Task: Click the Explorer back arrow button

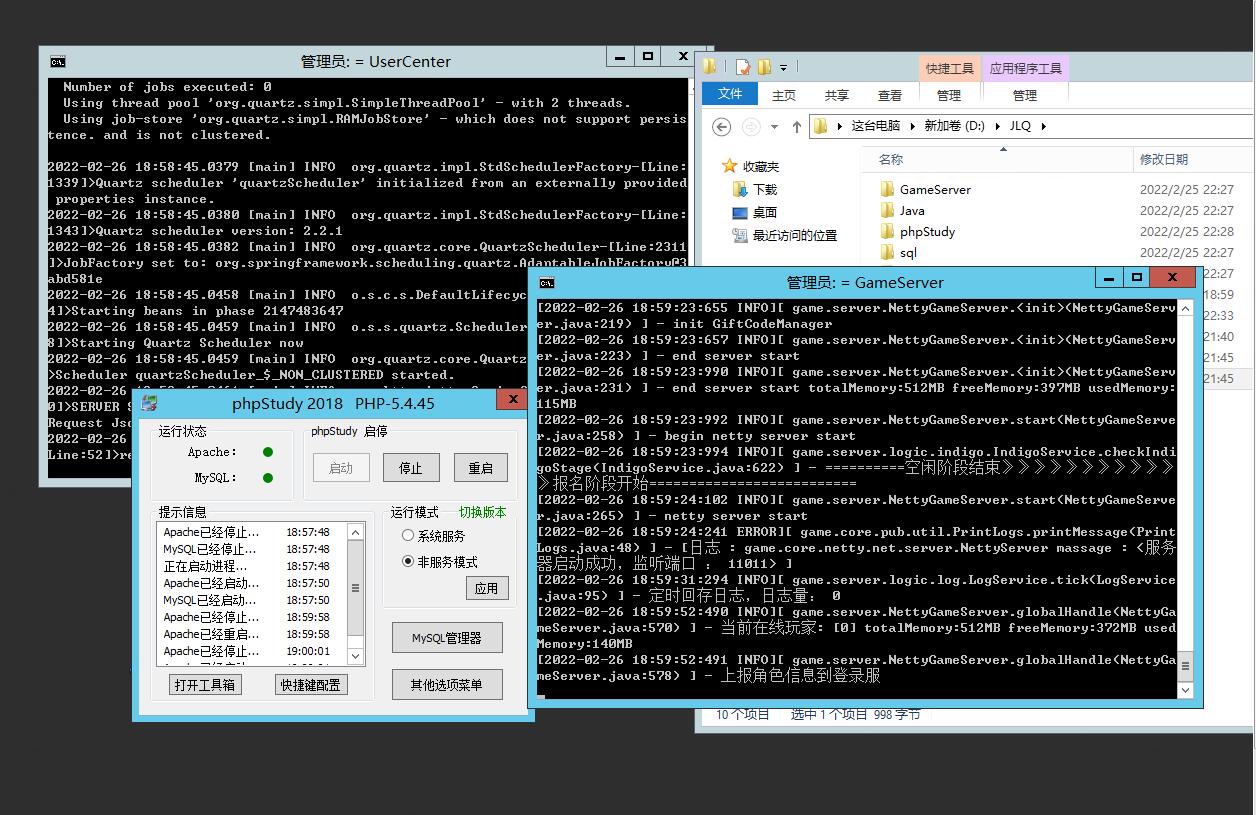Action: tap(722, 126)
